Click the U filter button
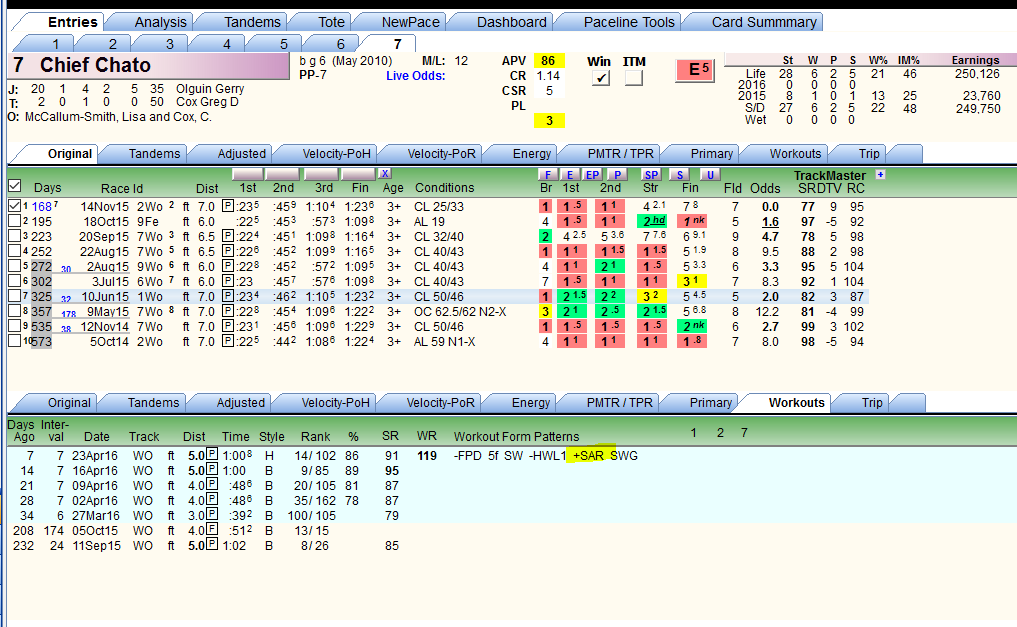The width and height of the screenshot is (1017, 627). click(710, 174)
